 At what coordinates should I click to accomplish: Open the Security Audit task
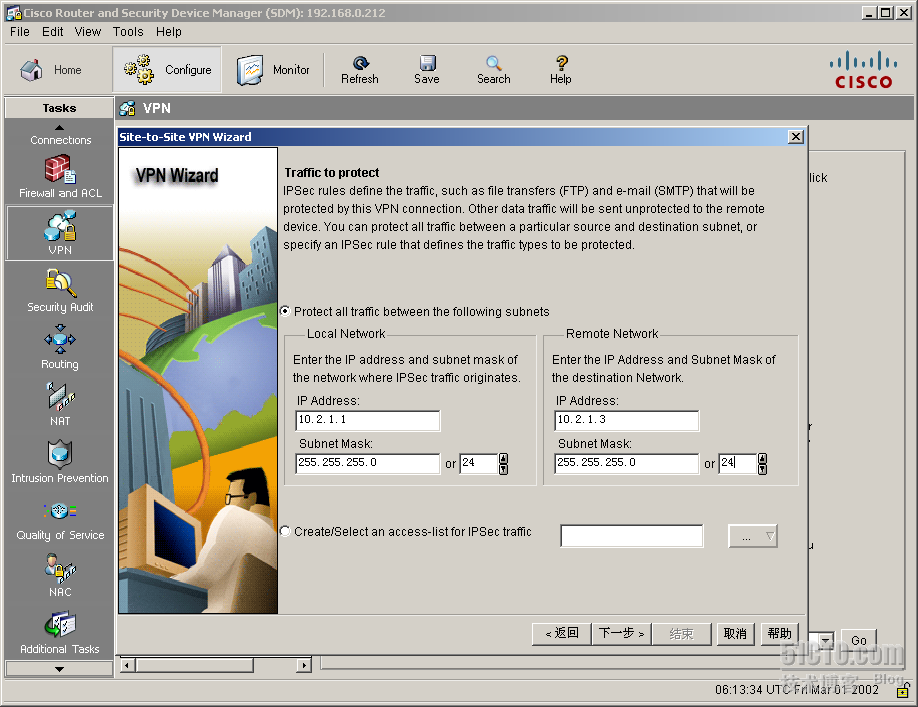pyautogui.click(x=60, y=290)
